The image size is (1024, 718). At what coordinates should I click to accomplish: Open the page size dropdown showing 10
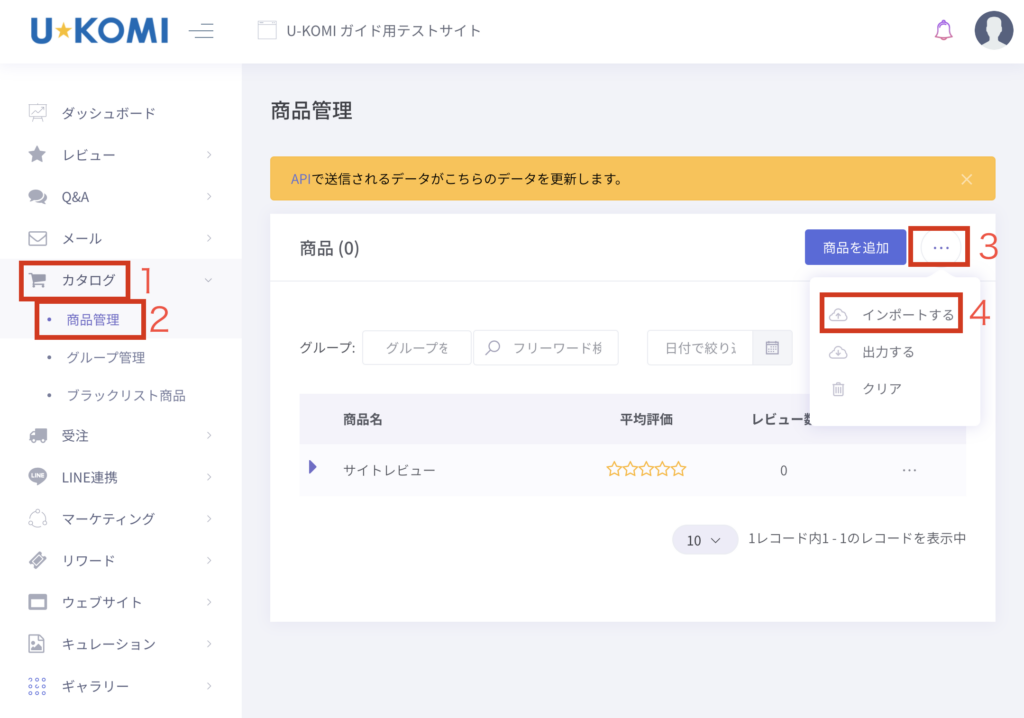point(704,540)
